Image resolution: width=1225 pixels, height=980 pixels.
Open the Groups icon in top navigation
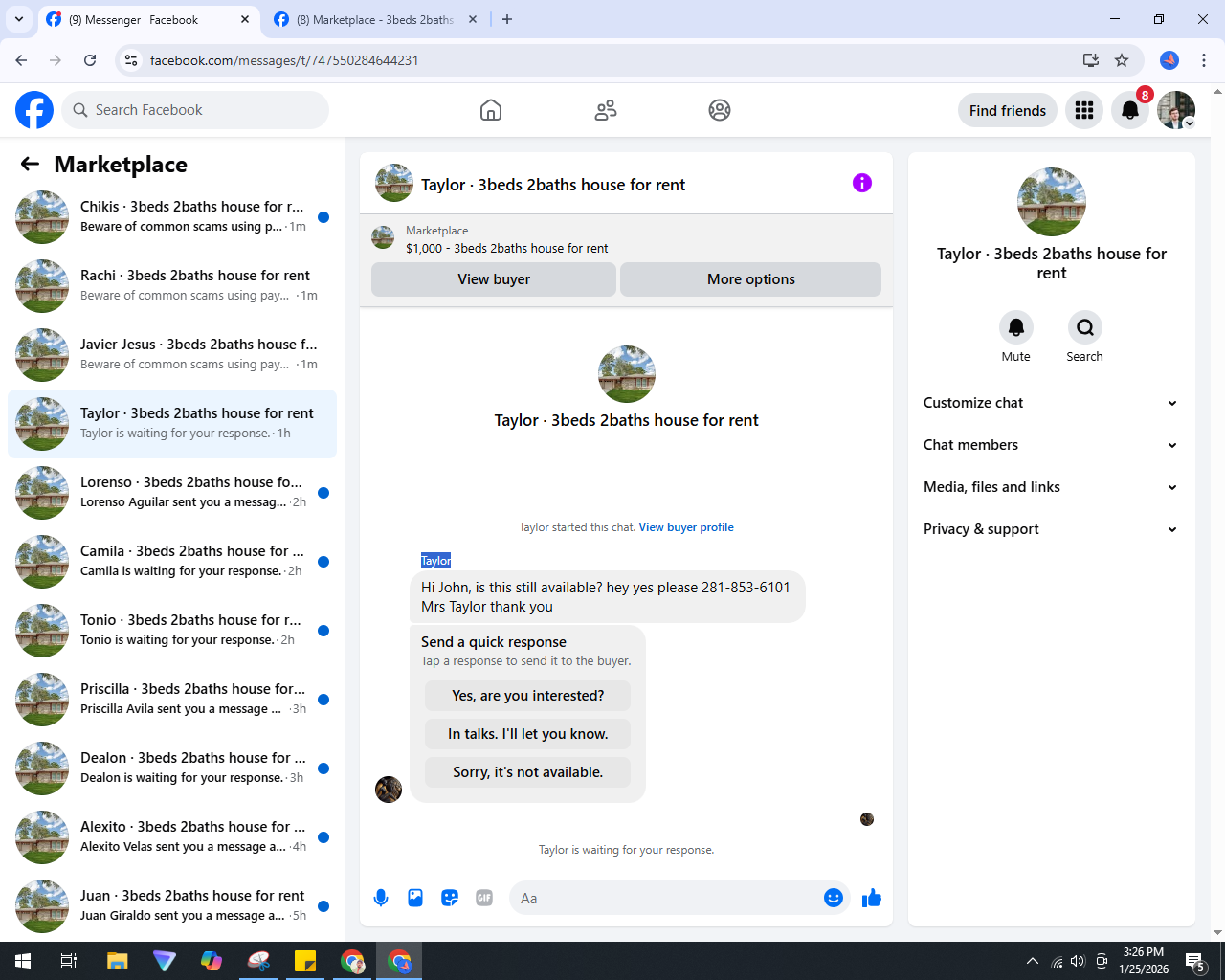pos(720,110)
